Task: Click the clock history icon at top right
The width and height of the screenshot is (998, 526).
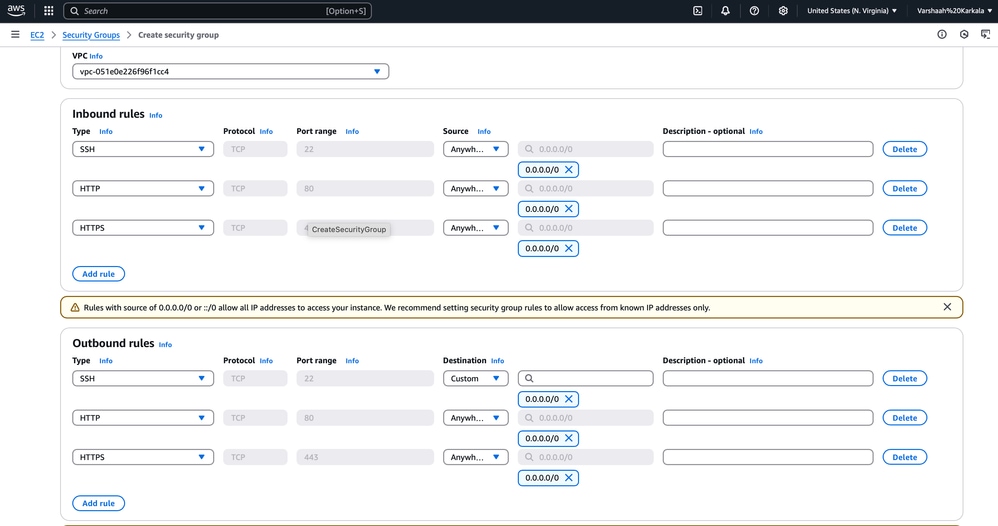Action: click(x=964, y=34)
